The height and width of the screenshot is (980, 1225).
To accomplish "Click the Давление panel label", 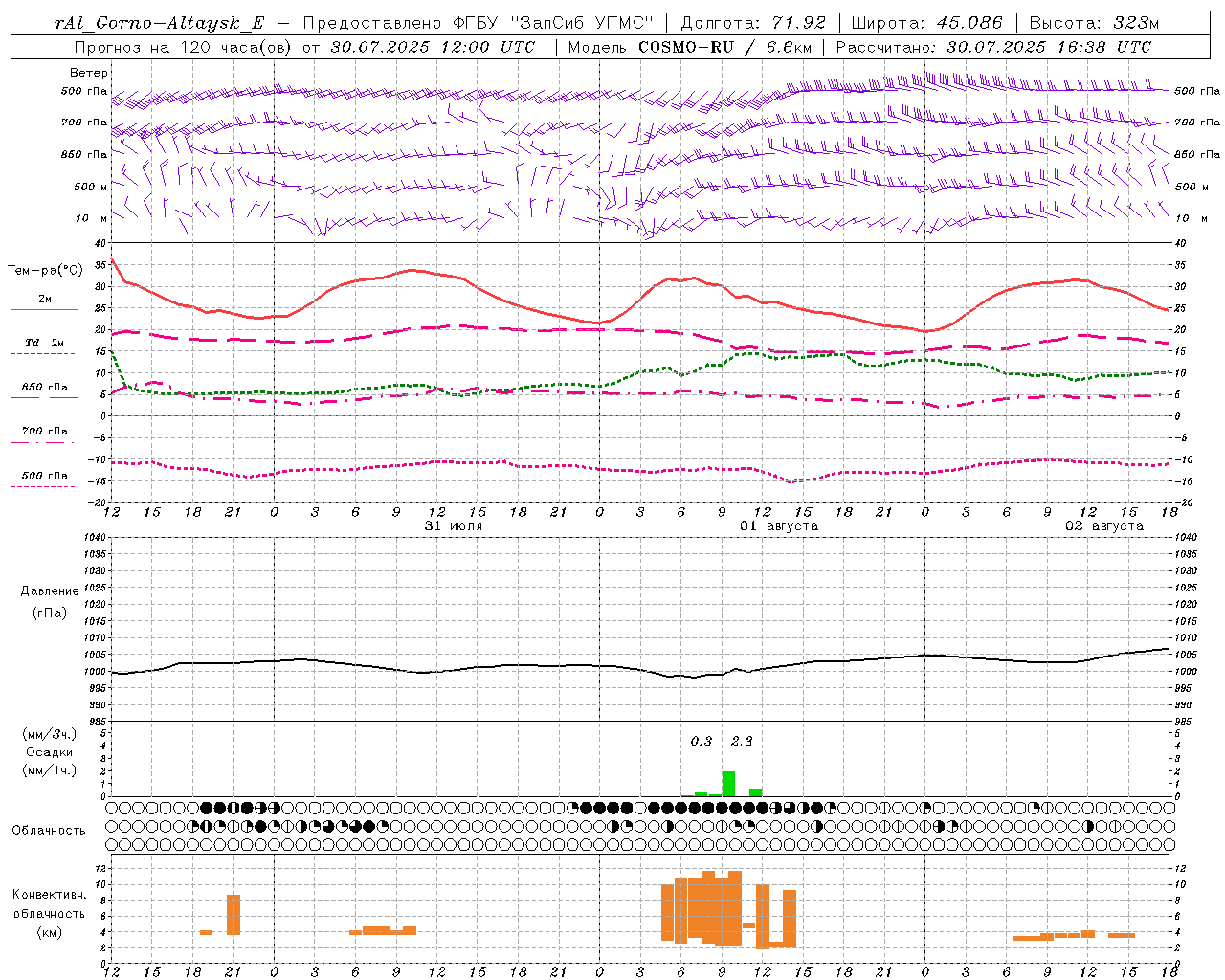I will point(50,591).
